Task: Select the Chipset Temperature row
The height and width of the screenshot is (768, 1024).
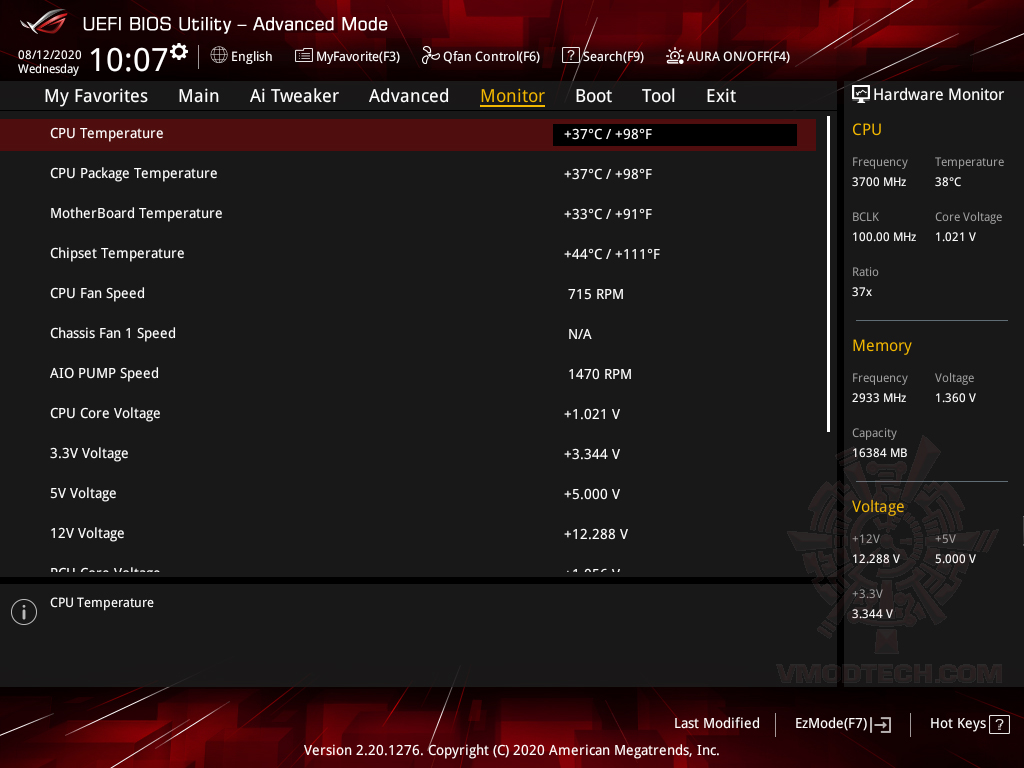Action: pos(408,253)
